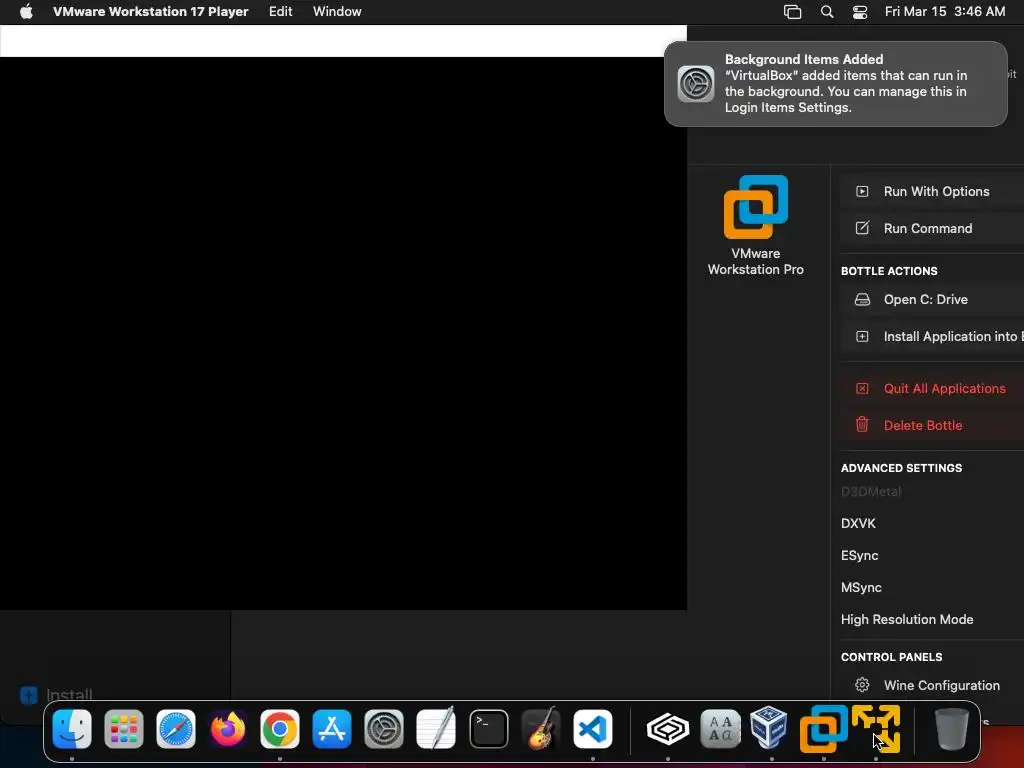Click the drive icon beside Open C: Drive
1024x768 pixels.
862,300
